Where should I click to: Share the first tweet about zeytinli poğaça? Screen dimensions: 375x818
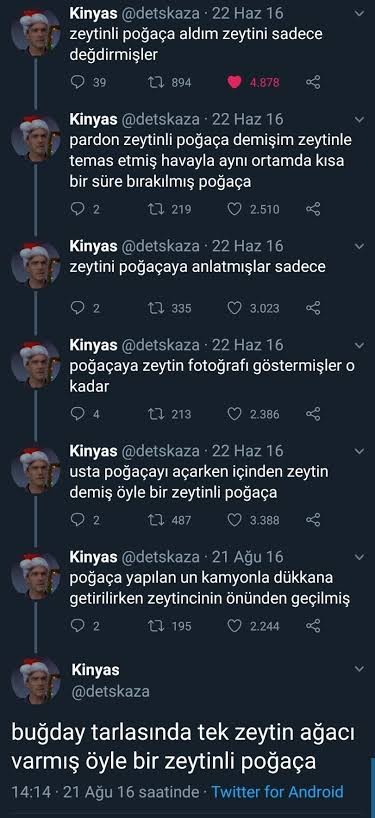click(x=313, y=82)
